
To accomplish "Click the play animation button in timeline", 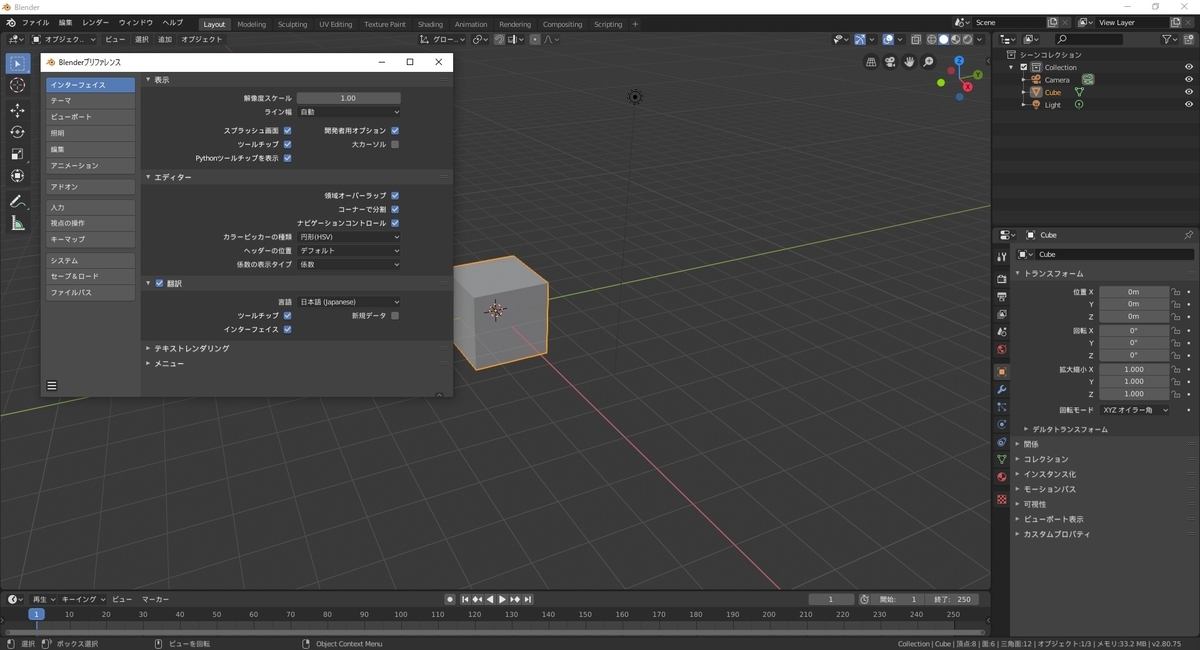I will click(502, 599).
